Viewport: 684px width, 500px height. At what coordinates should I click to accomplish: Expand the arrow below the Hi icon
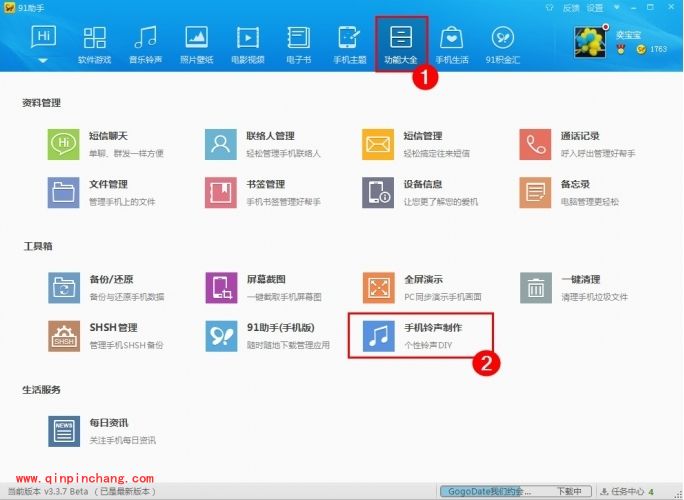[43, 61]
